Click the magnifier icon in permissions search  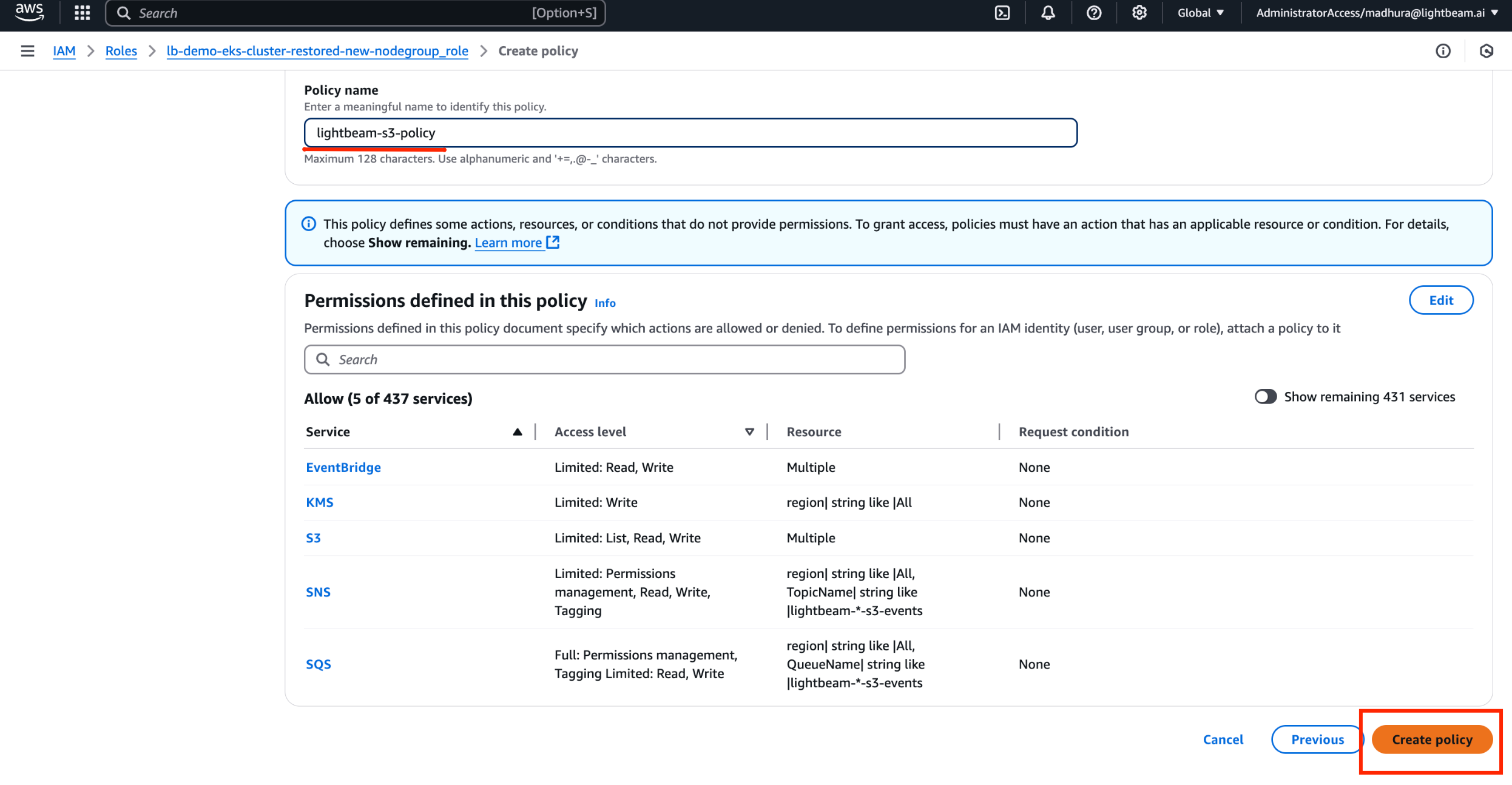tap(323, 360)
